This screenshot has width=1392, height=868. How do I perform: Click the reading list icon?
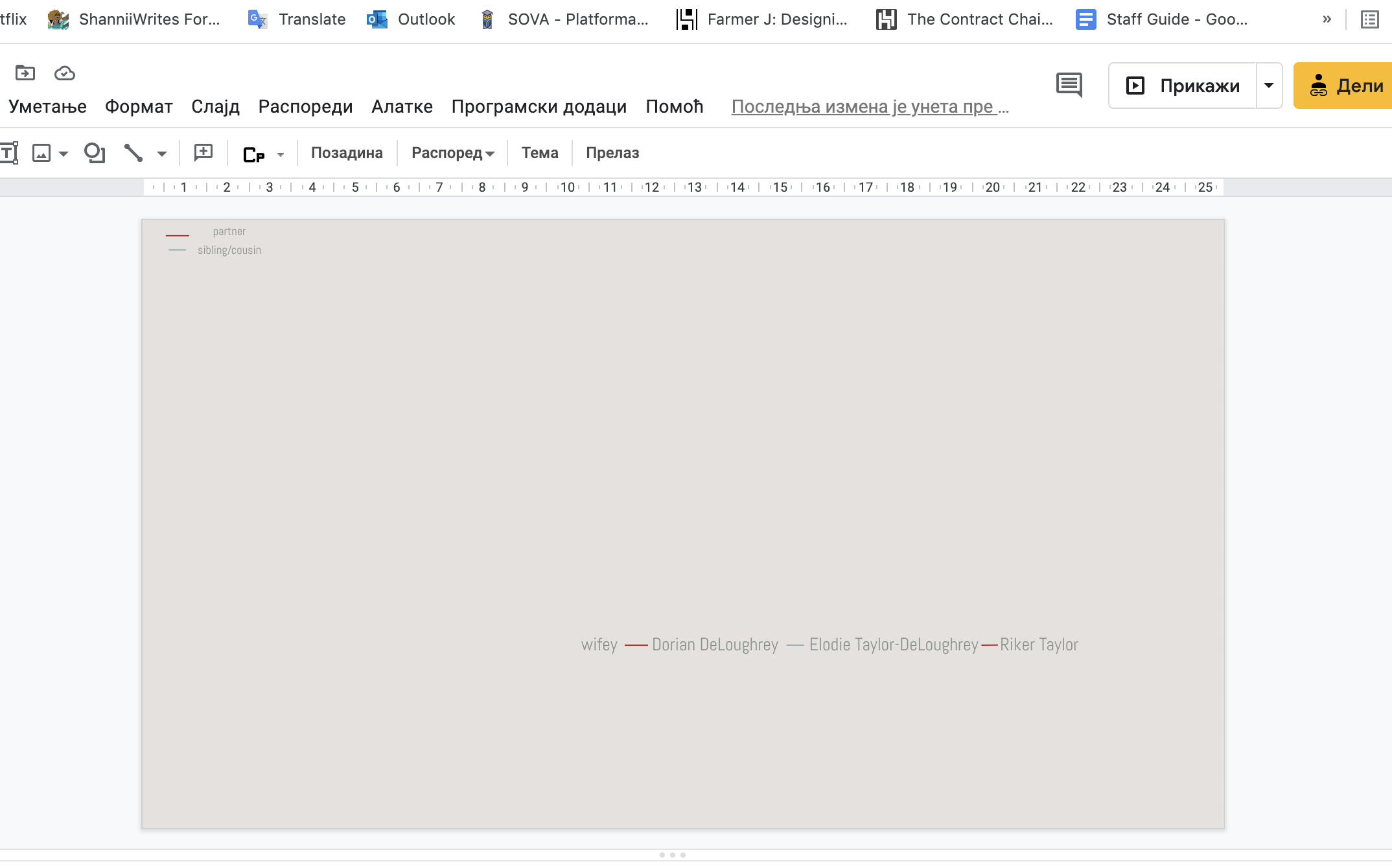pyautogui.click(x=1369, y=20)
